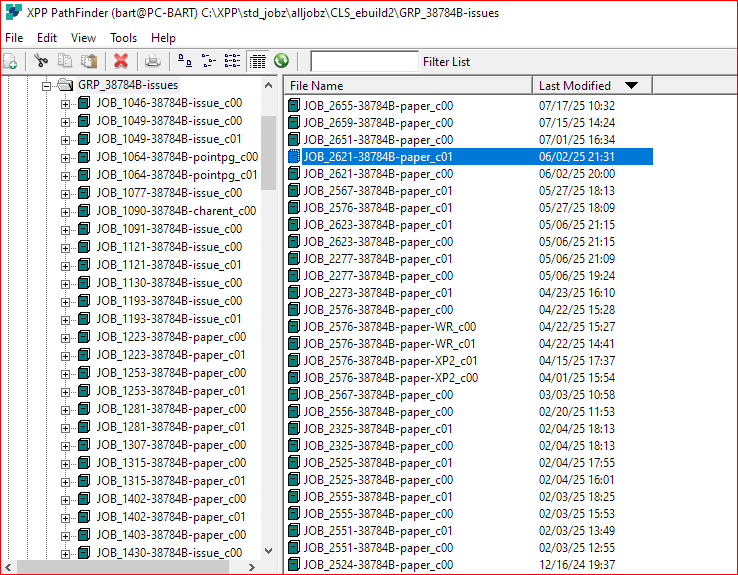Click the Copy toolbar icon
Viewport: 738px width, 575px height.
[x=65, y=61]
